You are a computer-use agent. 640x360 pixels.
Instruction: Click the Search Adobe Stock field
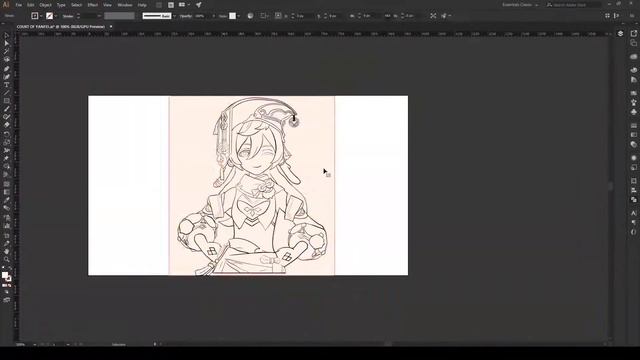pyautogui.click(x=573, y=5)
